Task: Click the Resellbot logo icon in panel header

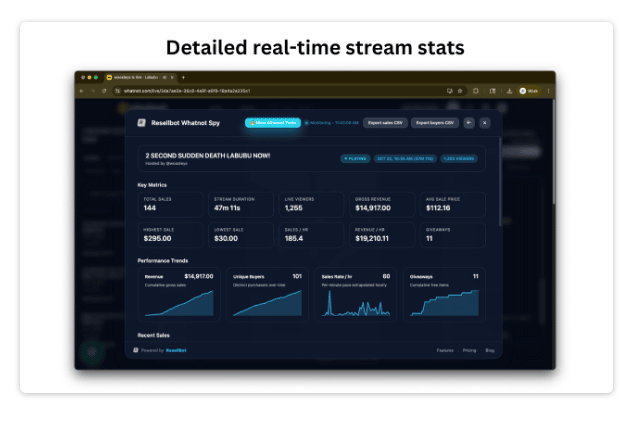Action: tap(142, 123)
